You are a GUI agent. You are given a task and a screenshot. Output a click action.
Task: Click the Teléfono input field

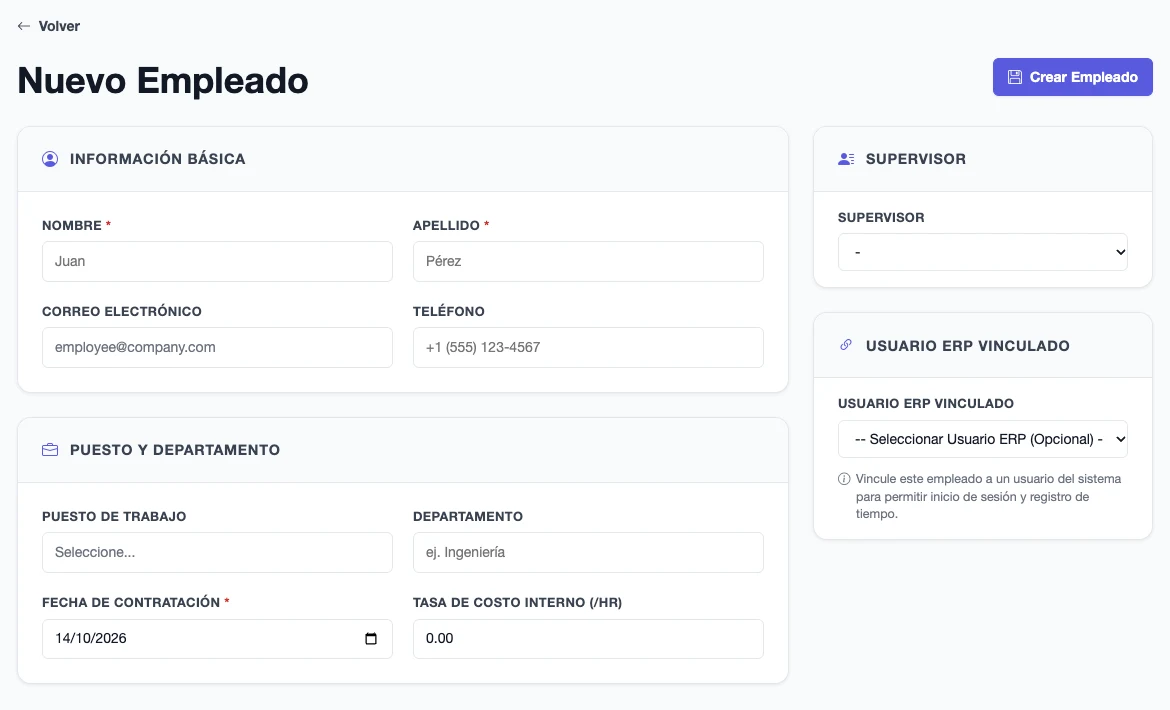[588, 348]
